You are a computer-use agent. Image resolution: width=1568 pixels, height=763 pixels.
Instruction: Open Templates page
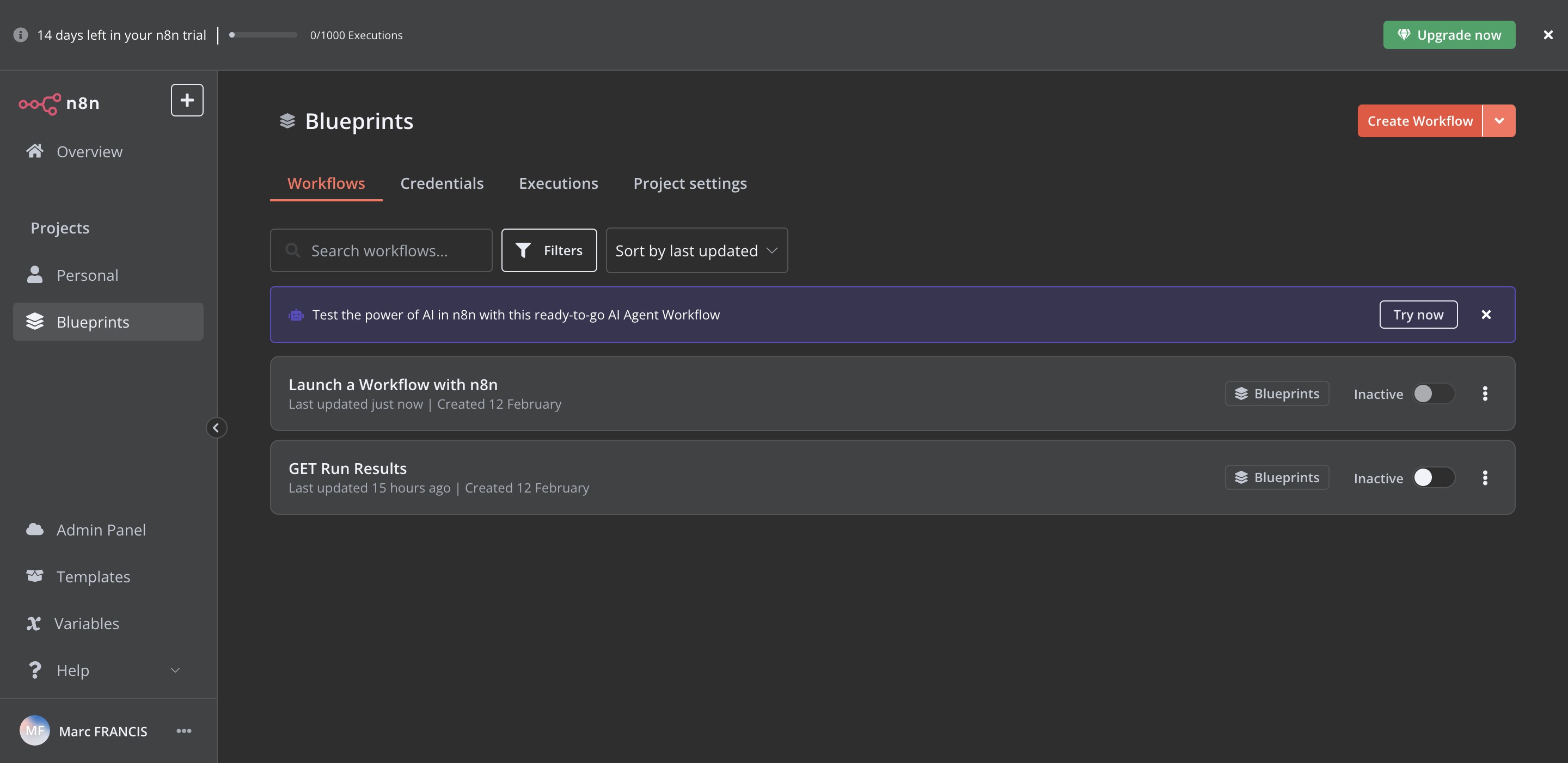(108, 576)
